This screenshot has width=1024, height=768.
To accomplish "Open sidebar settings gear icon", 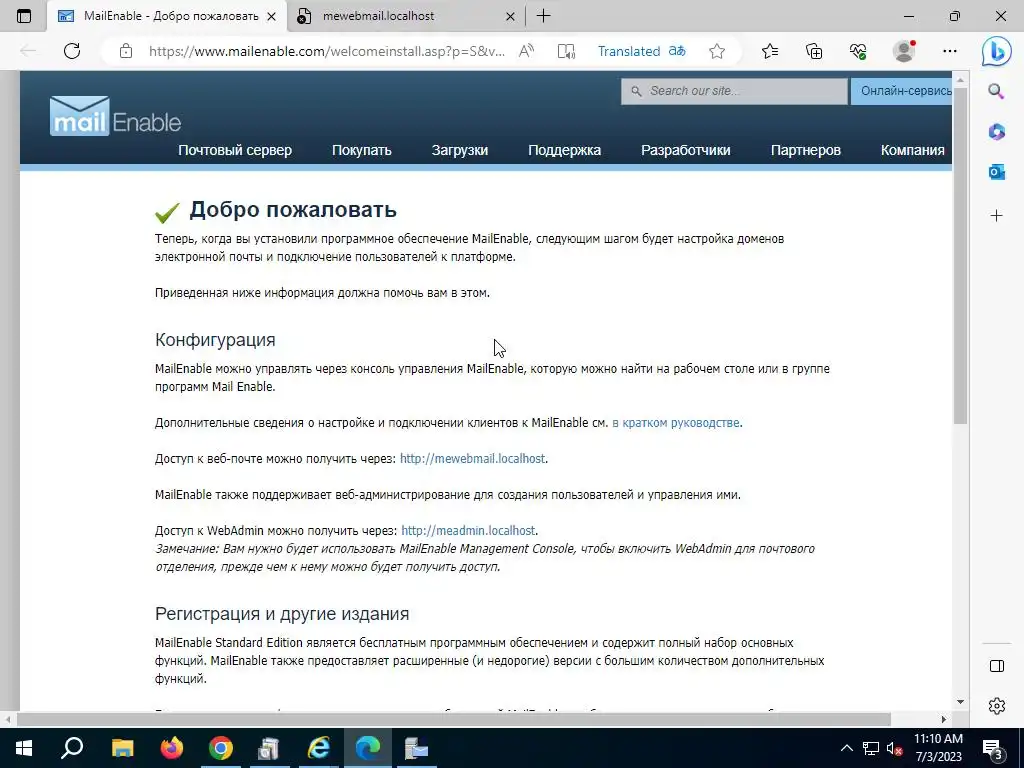I will 997,706.
